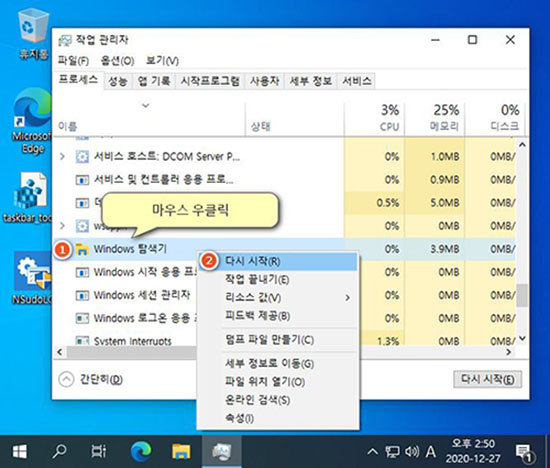The width and height of the screenshot is (550, 468).
Task: Click the Task Manager title bar icon
Action: click(x=65, y=40)
